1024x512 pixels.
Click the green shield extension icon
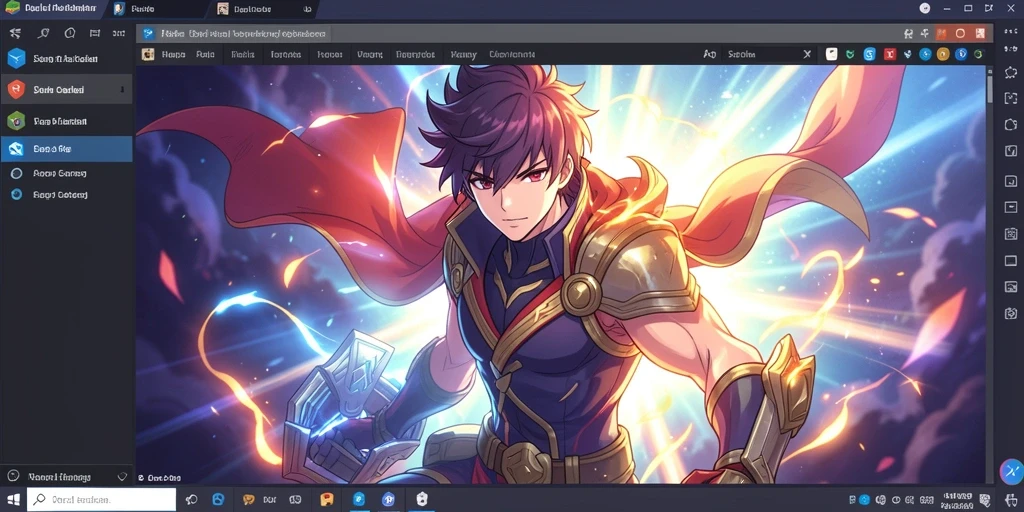point(850,55)
